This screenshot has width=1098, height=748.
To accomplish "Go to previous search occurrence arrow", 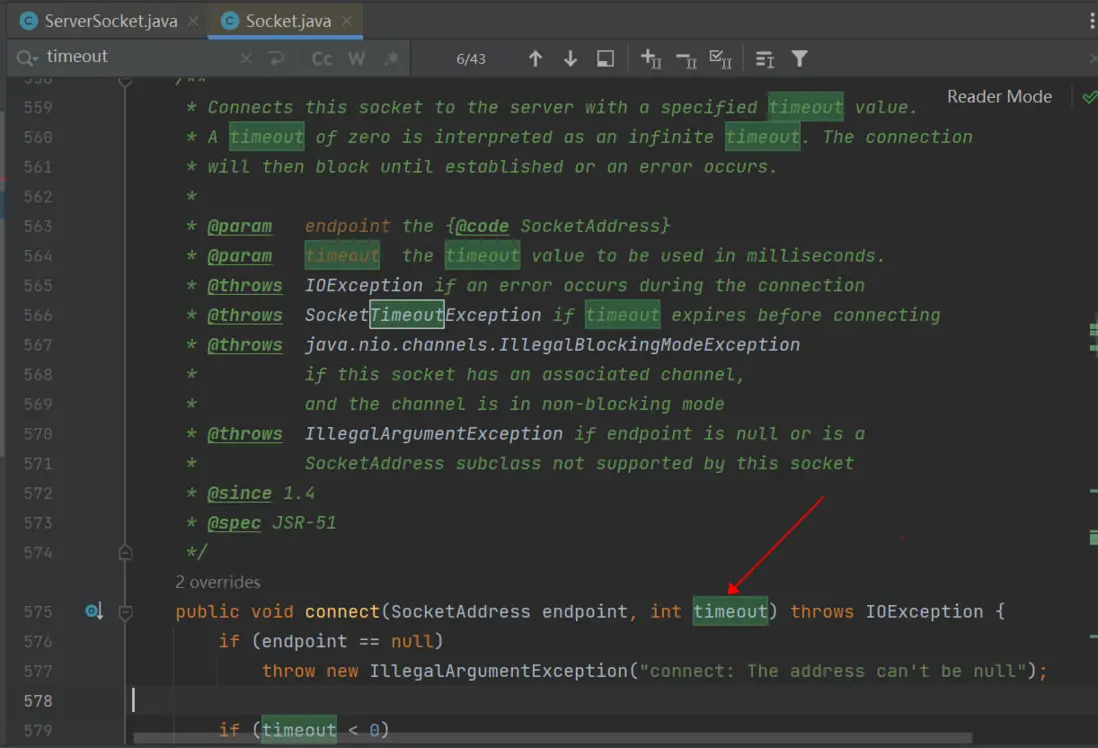I will click(x=535, y=59).
